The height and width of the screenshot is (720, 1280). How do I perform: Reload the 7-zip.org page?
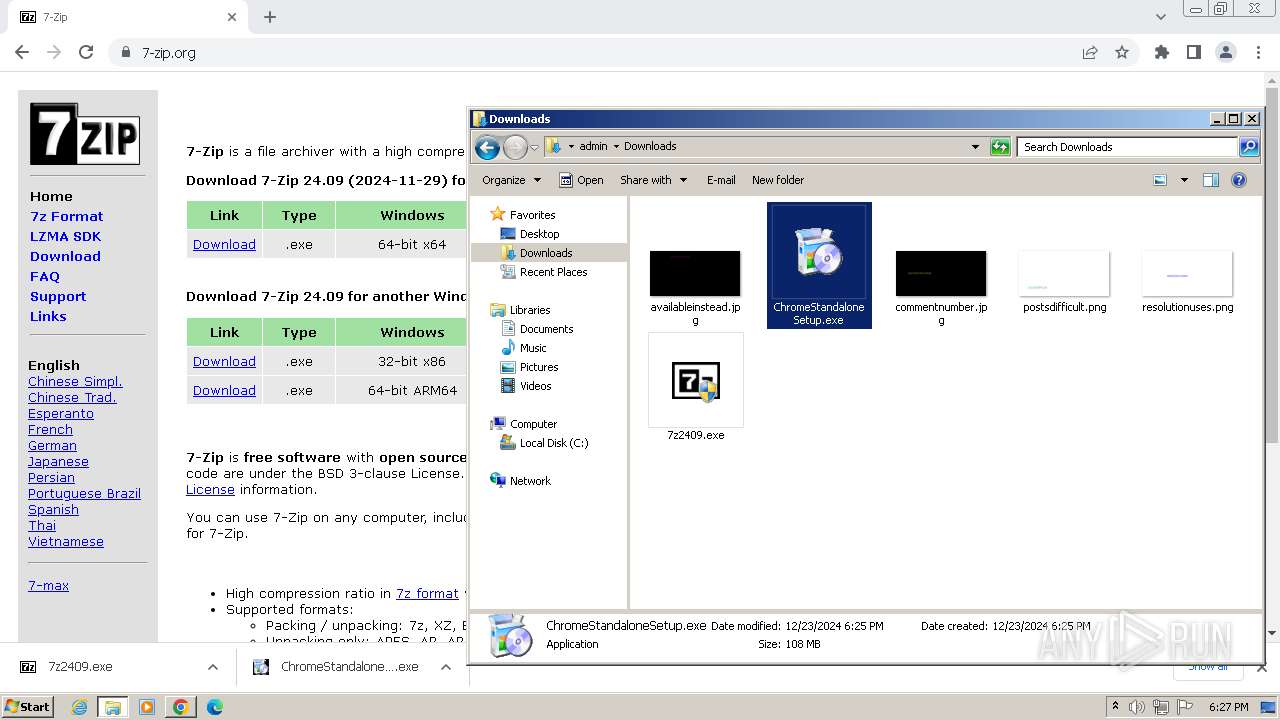[86, 52]
